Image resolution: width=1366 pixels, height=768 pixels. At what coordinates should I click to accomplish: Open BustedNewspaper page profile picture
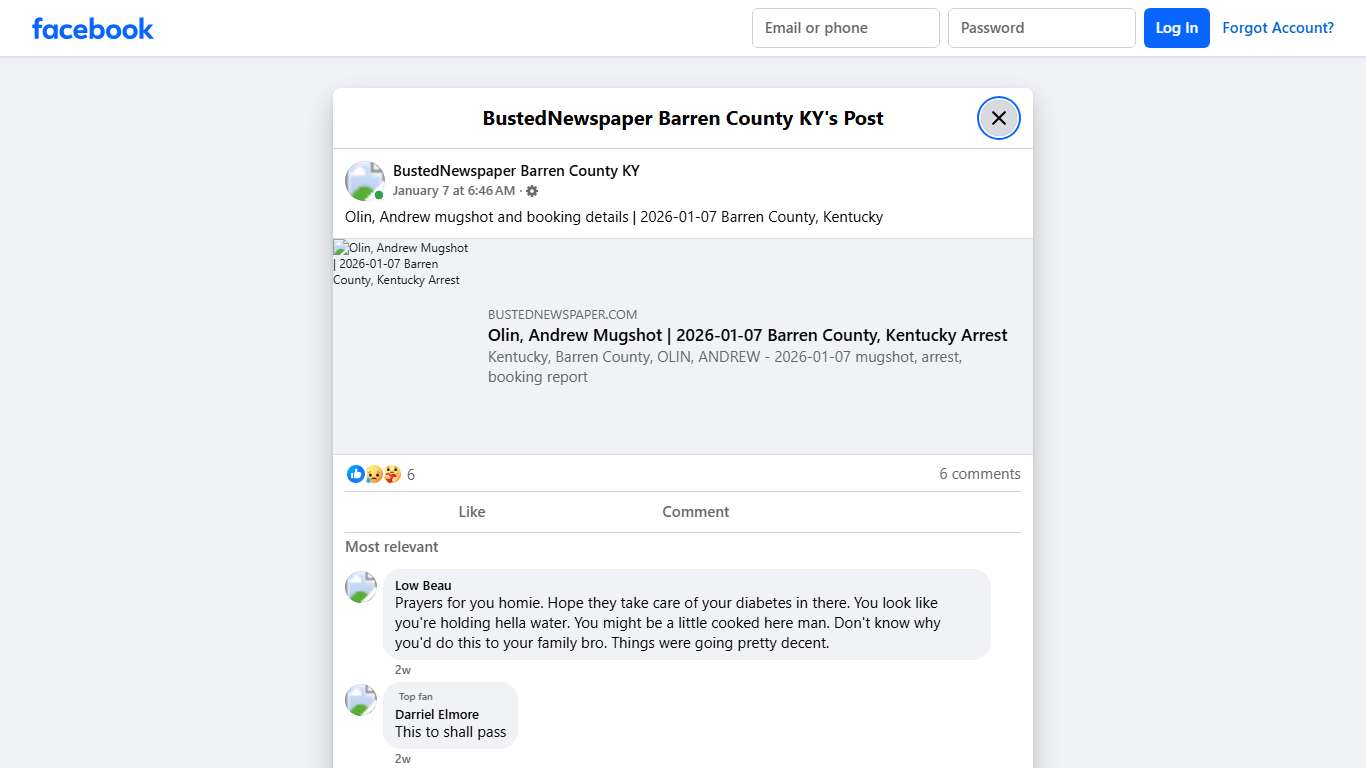pyautogui.click(x=364, y=181)
